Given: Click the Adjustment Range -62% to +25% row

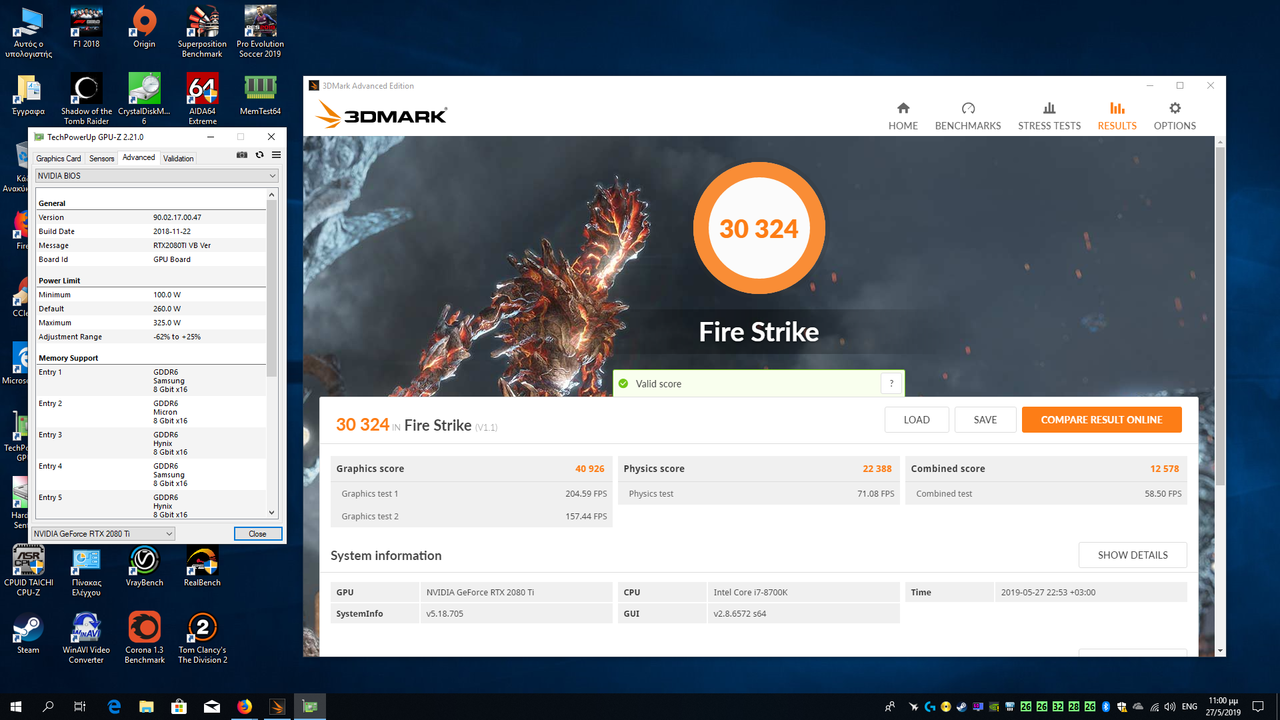Looking at the screenshot, I should coord(151,337).
